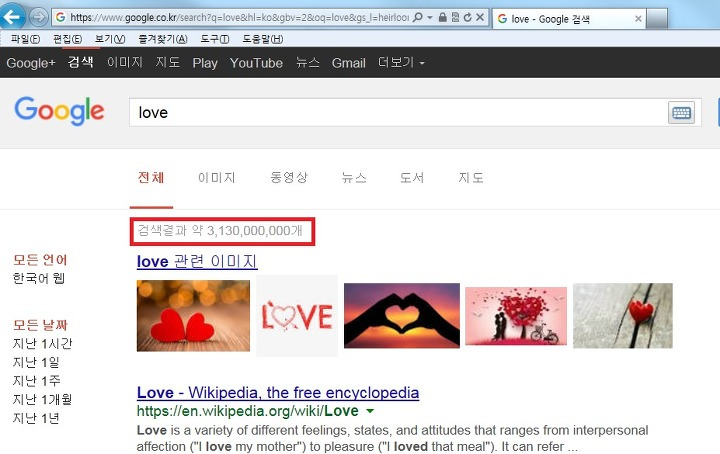This screenshot has width=720, height=454.
Task: Switch to the 뉴스 results tab
Action: pyautogui.click(x=354, y=178)
